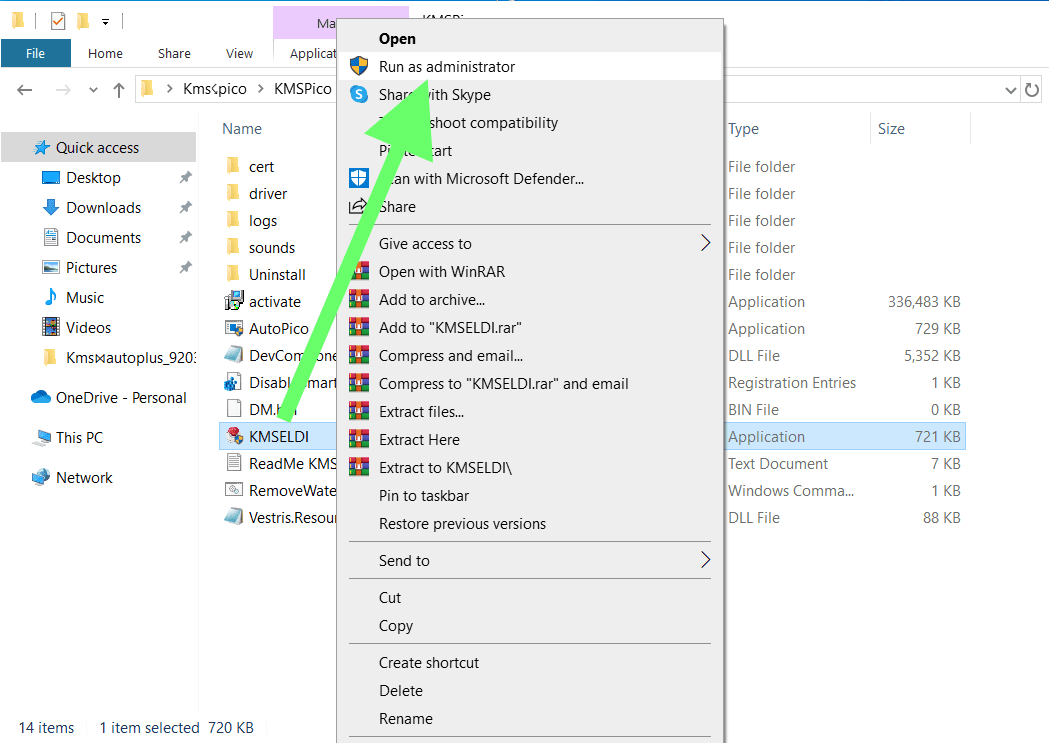
Task: Switch to the View ribbon tab
Action: [240, 54]
